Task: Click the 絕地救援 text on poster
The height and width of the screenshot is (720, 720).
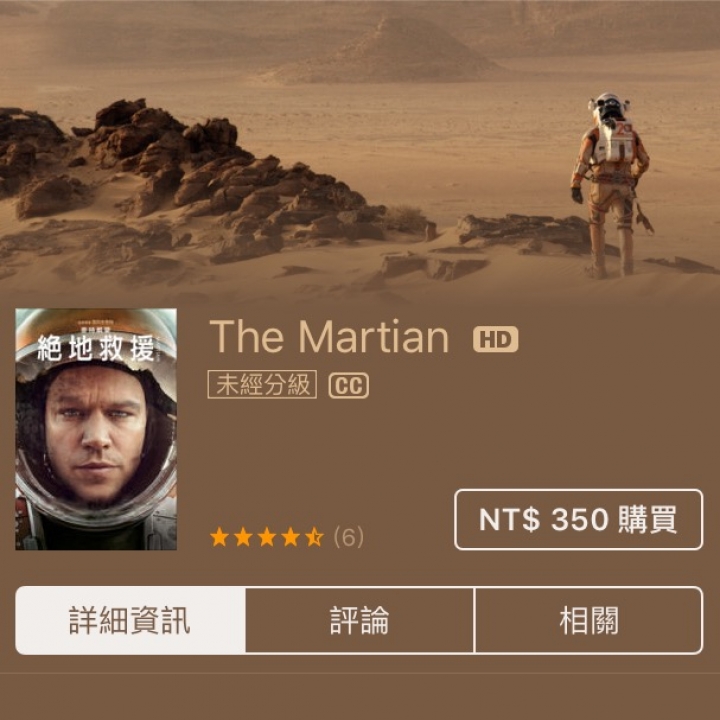Action: pyautogui.click(x=96, y=349)
